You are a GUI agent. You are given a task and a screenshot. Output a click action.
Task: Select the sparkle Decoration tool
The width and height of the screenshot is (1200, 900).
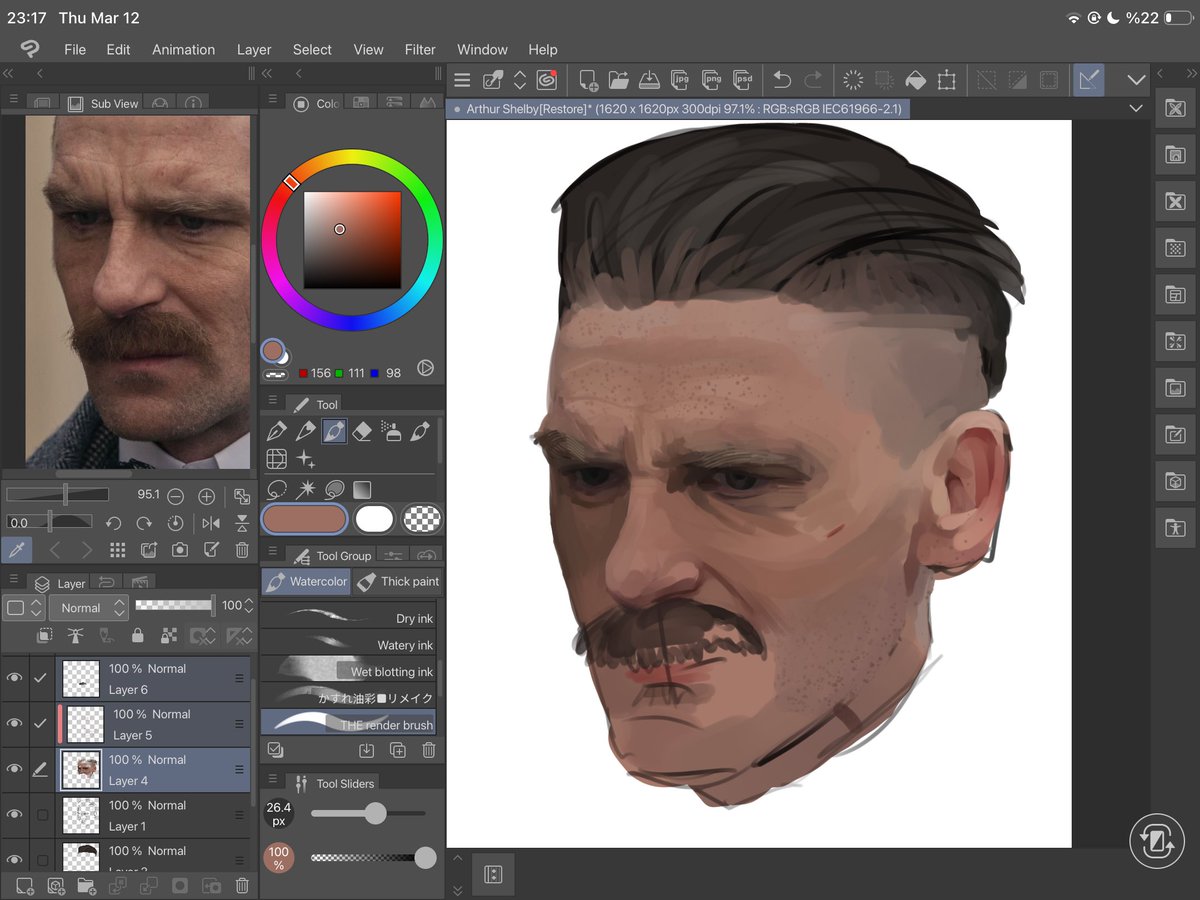coord(305,460)
